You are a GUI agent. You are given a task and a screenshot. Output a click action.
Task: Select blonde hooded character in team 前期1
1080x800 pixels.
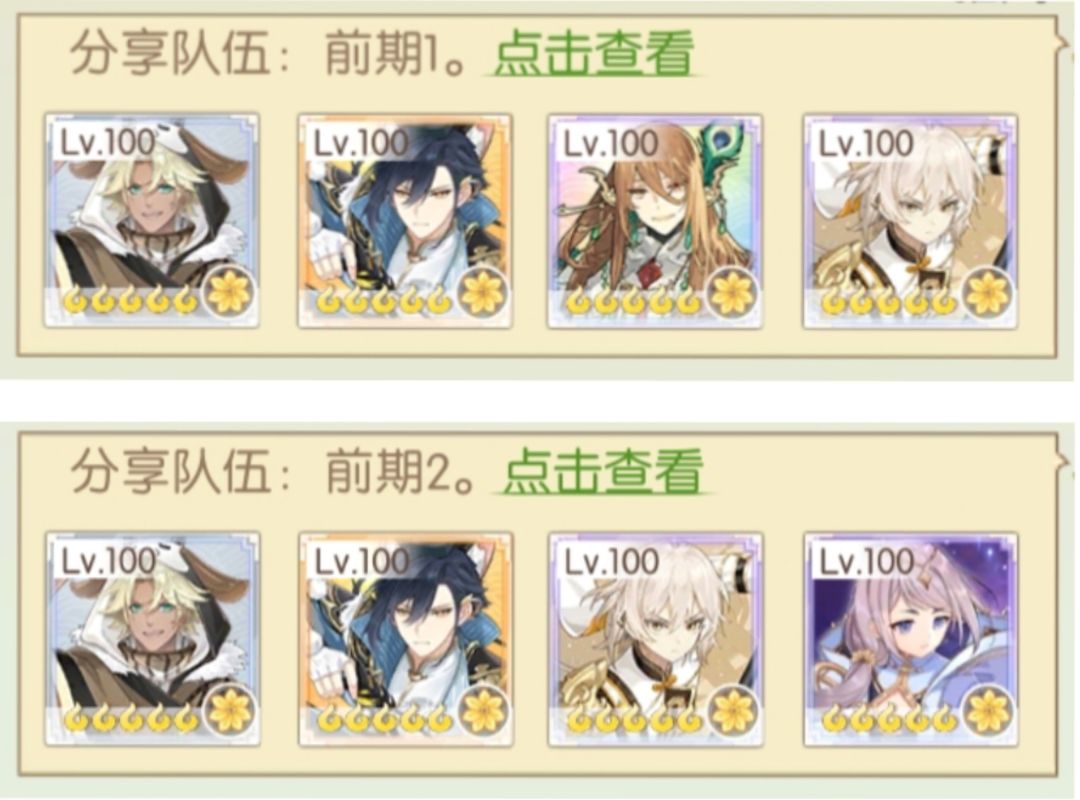tap(152, 220)
